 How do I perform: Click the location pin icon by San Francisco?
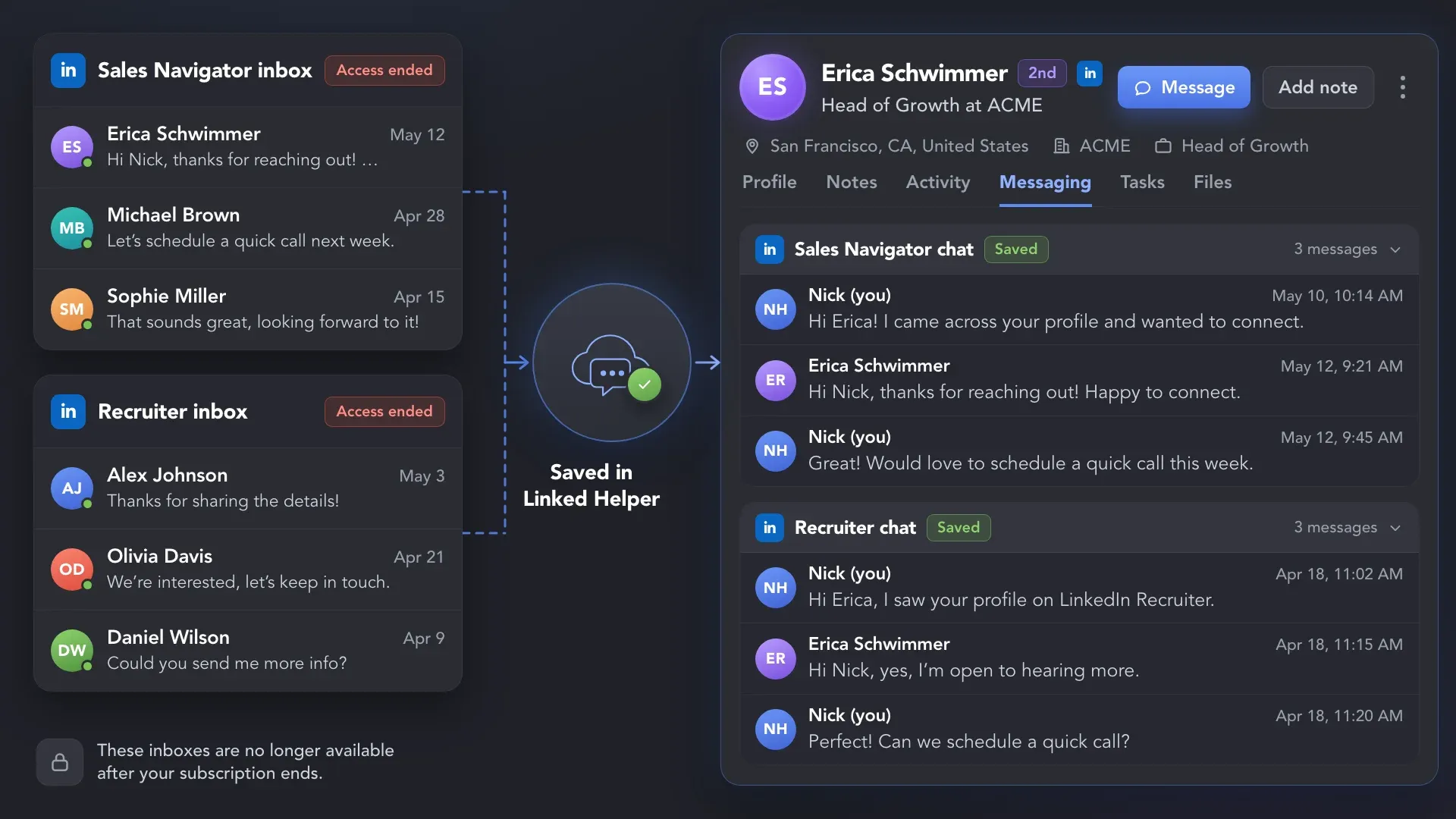pyautogui.click(x=752, y=146)
